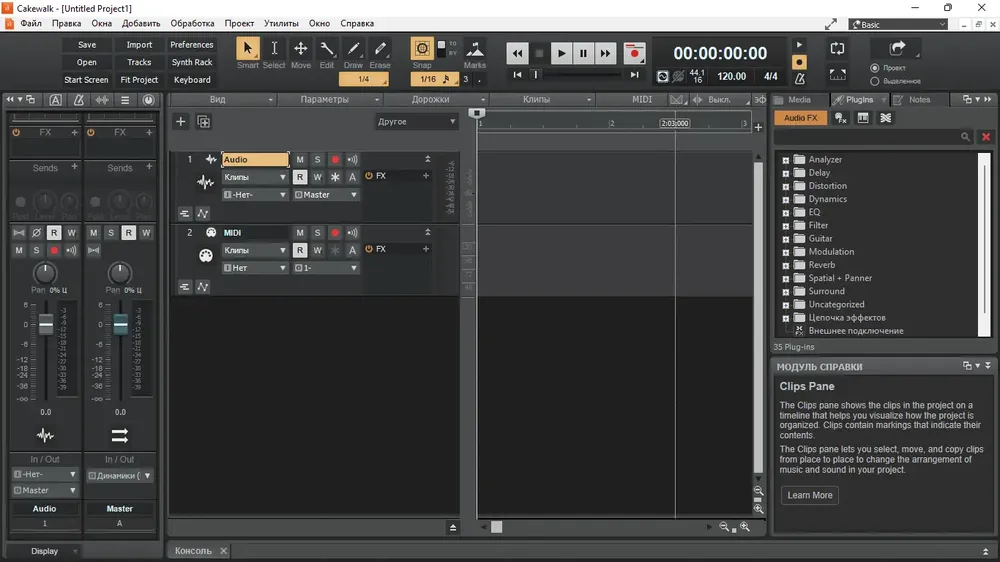Open Audio track Master output dropdown
This screenshot has width=1000, height=562.
click(325, 195)
